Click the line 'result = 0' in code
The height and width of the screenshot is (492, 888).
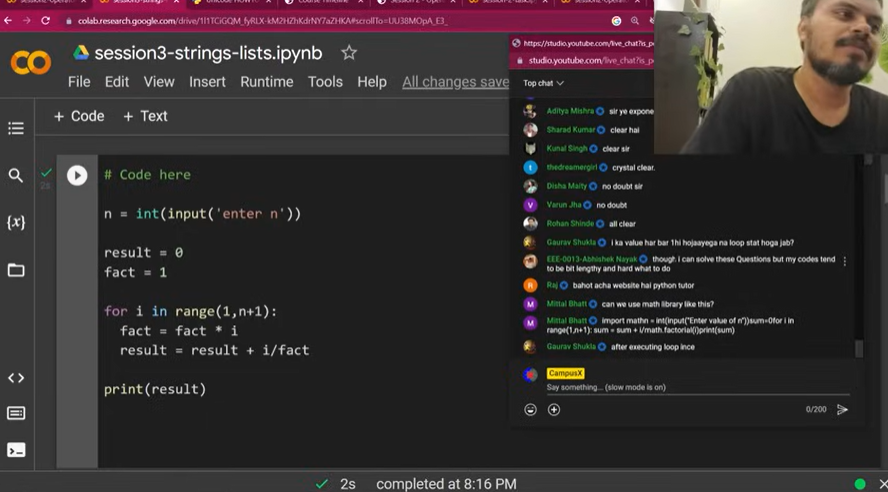143,253
